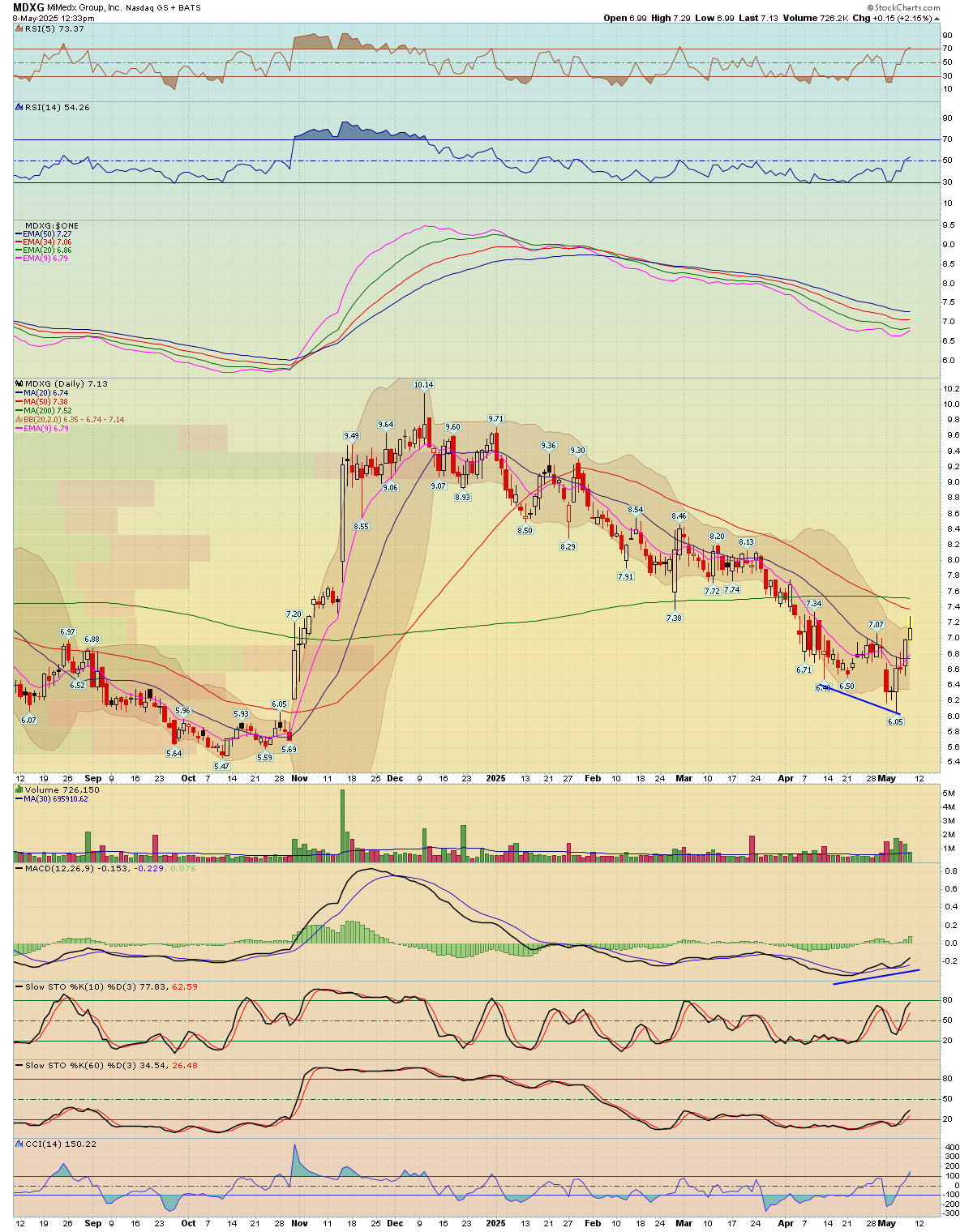Click the 6.97 high price label
Viewport: 973px width, 1232px height.
pyautogui.click(x=67, y=631)
